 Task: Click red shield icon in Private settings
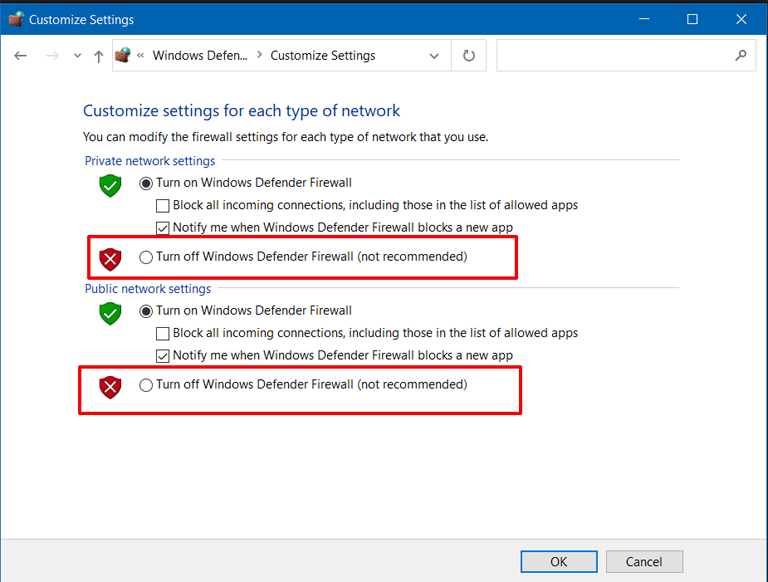pos(110,259)
